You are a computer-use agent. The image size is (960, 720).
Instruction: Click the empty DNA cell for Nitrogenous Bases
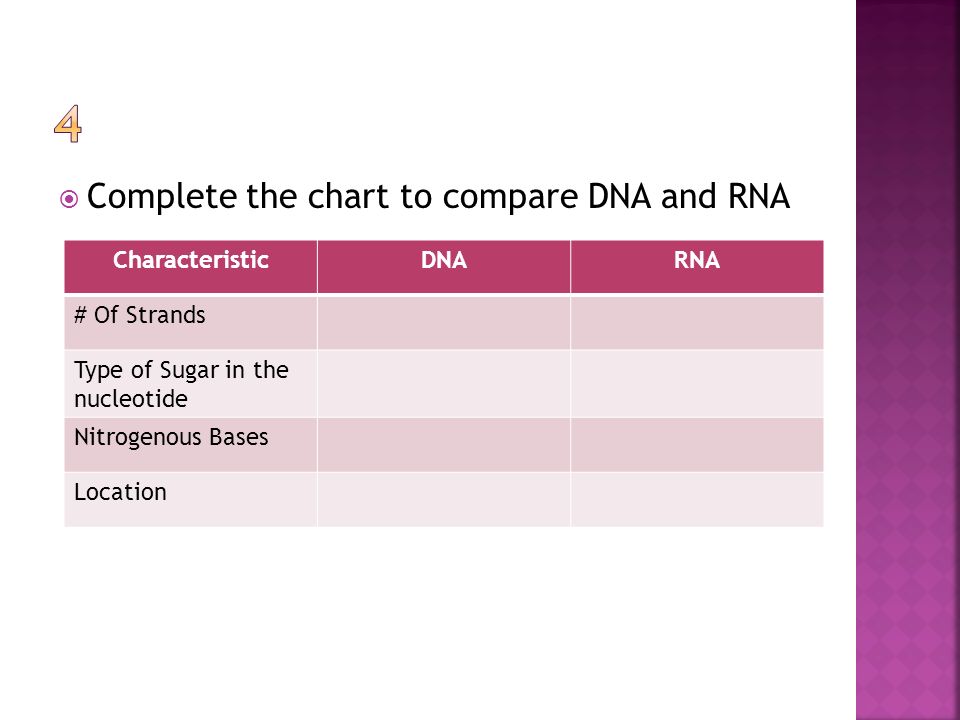tap(444, 445)
